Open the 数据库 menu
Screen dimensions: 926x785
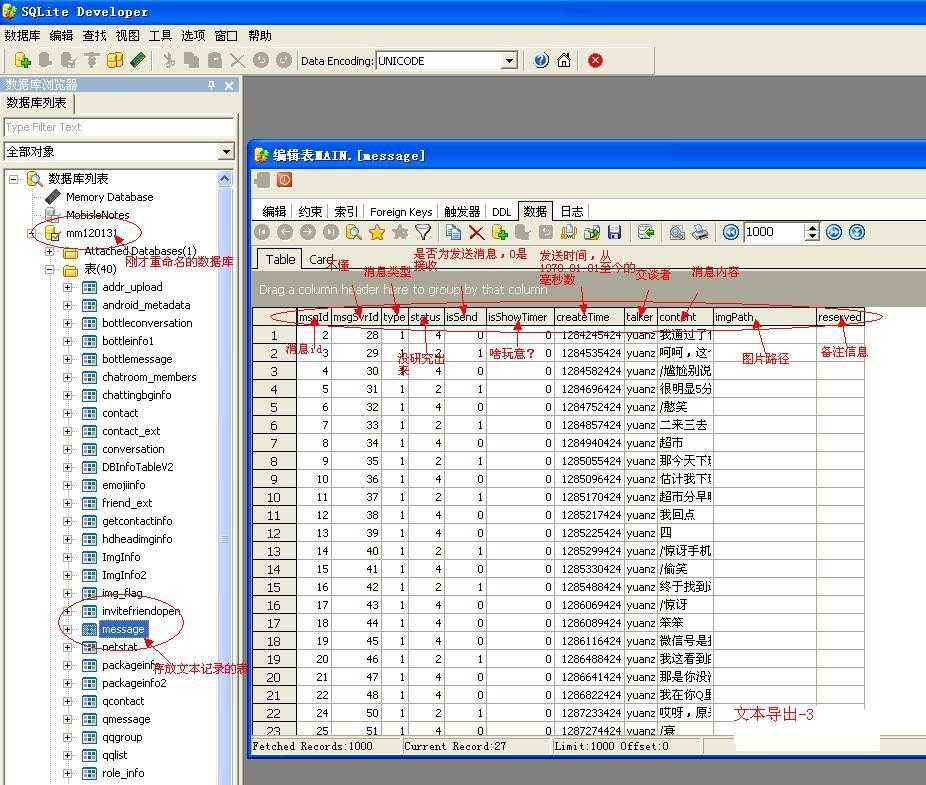(x=22, y=35)
